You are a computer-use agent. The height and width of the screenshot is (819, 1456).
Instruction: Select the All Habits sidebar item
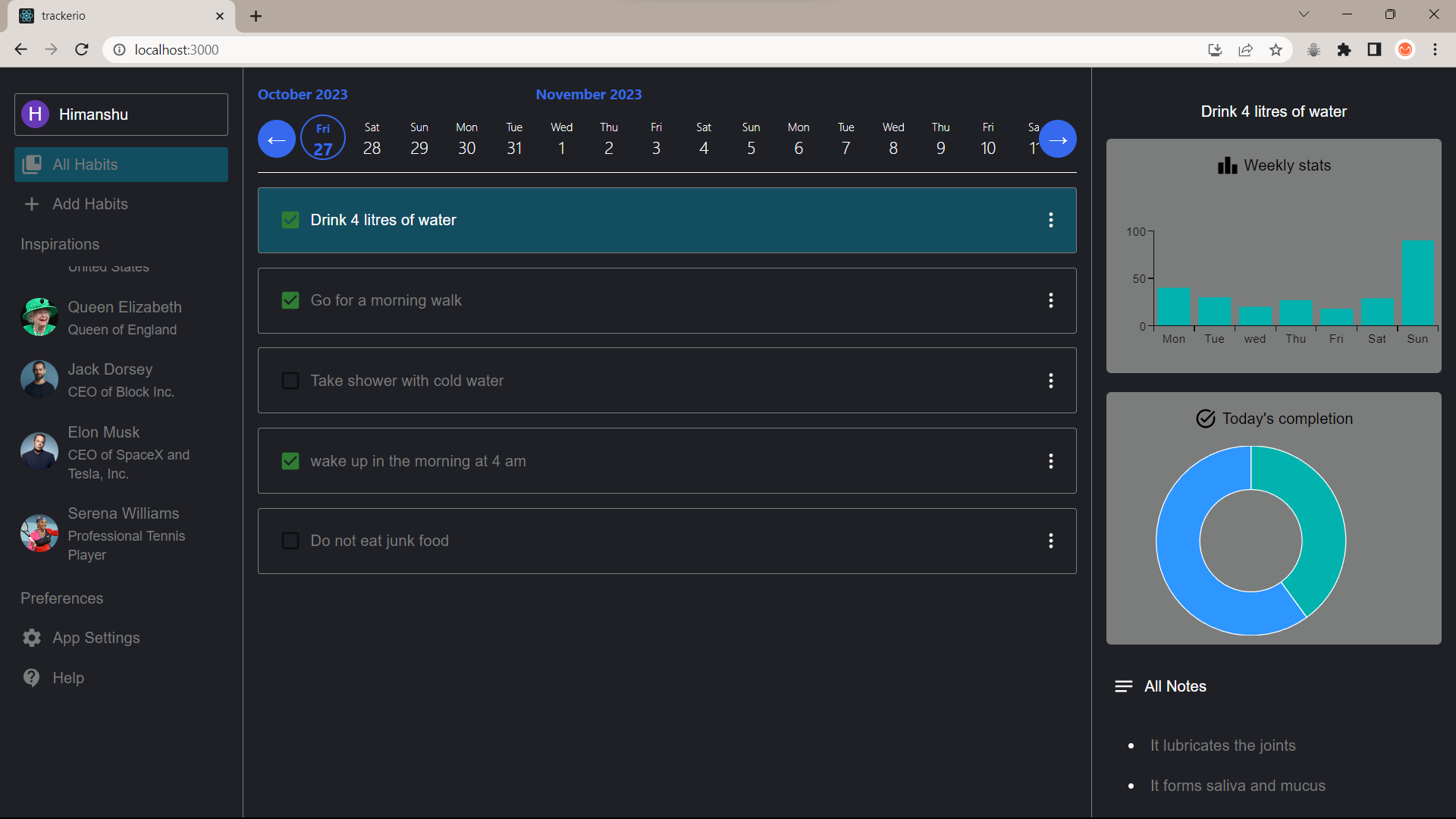point(121,165)
